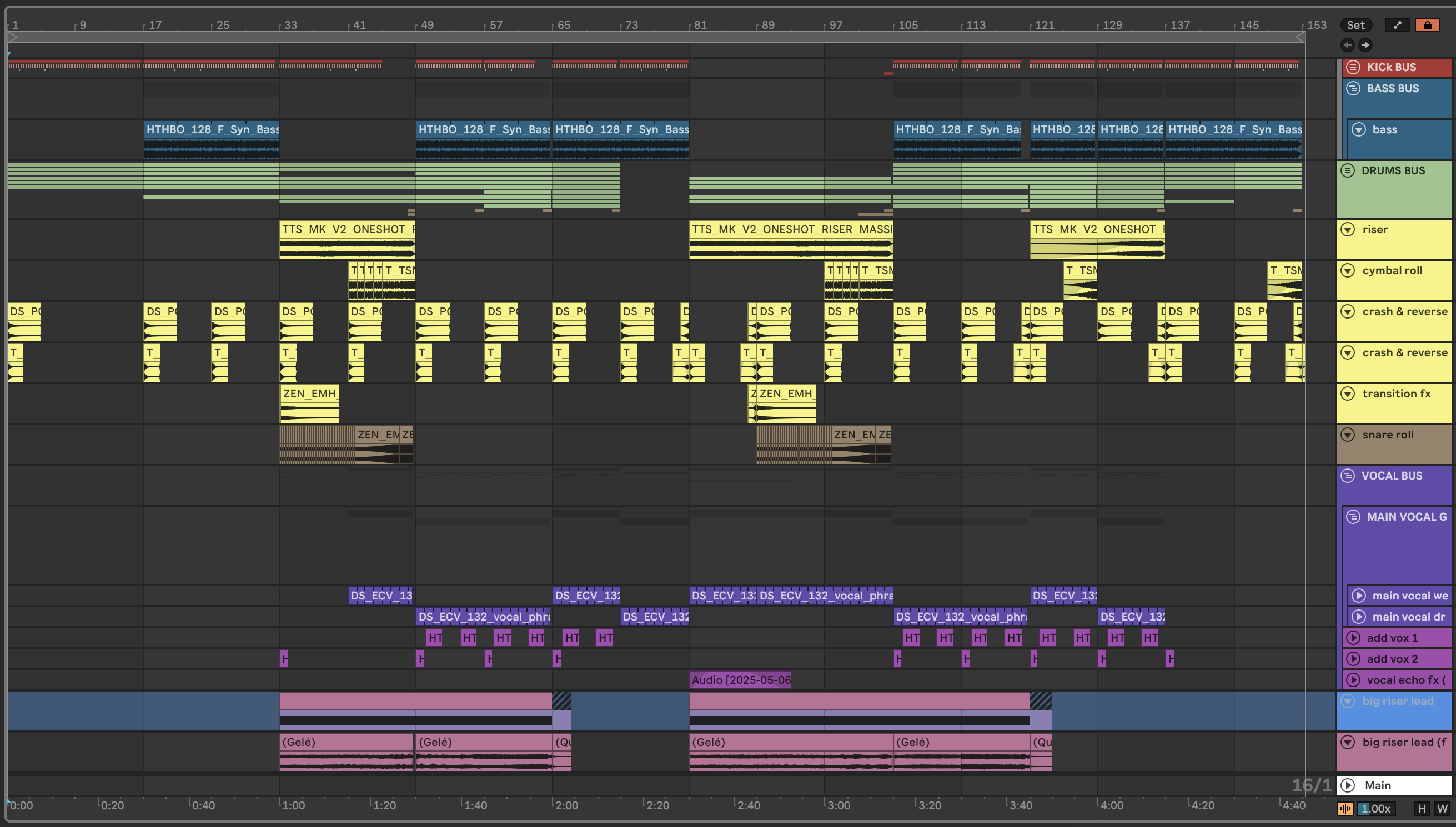The width and height of the screenshot is (1456, 827).
Task: Select DS_ECV_132_vocal_phra clip at bar 49
Action: coord(484,616)
